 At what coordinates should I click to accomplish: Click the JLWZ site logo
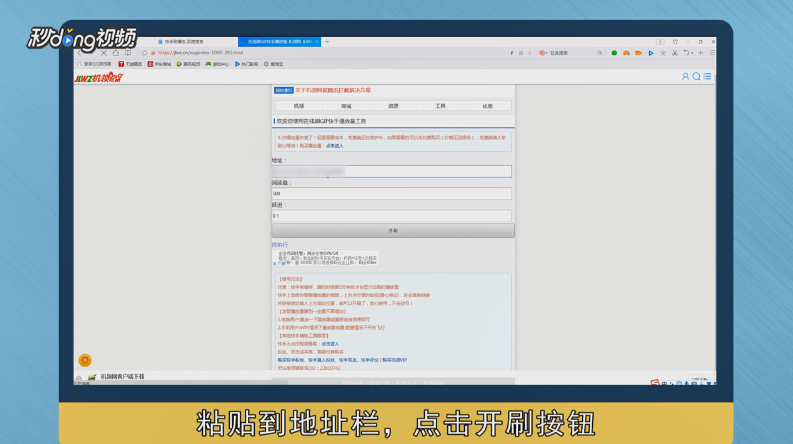click(x=99, y=77)
